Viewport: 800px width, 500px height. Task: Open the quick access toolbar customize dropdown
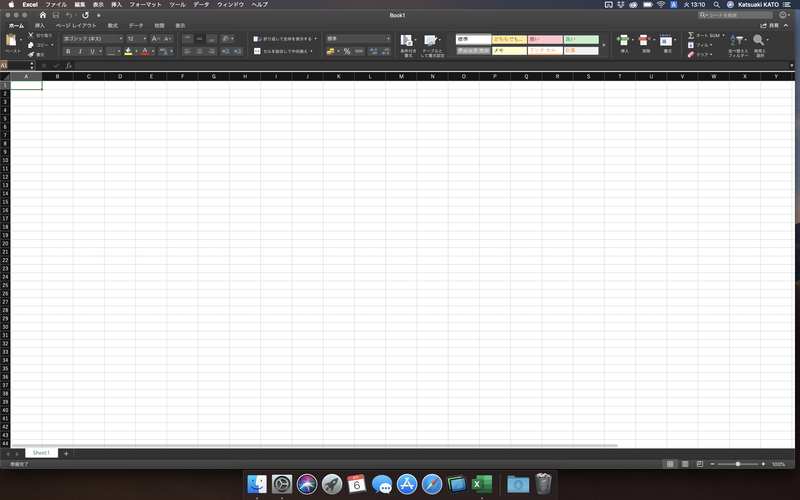click(x=98, y=15)
